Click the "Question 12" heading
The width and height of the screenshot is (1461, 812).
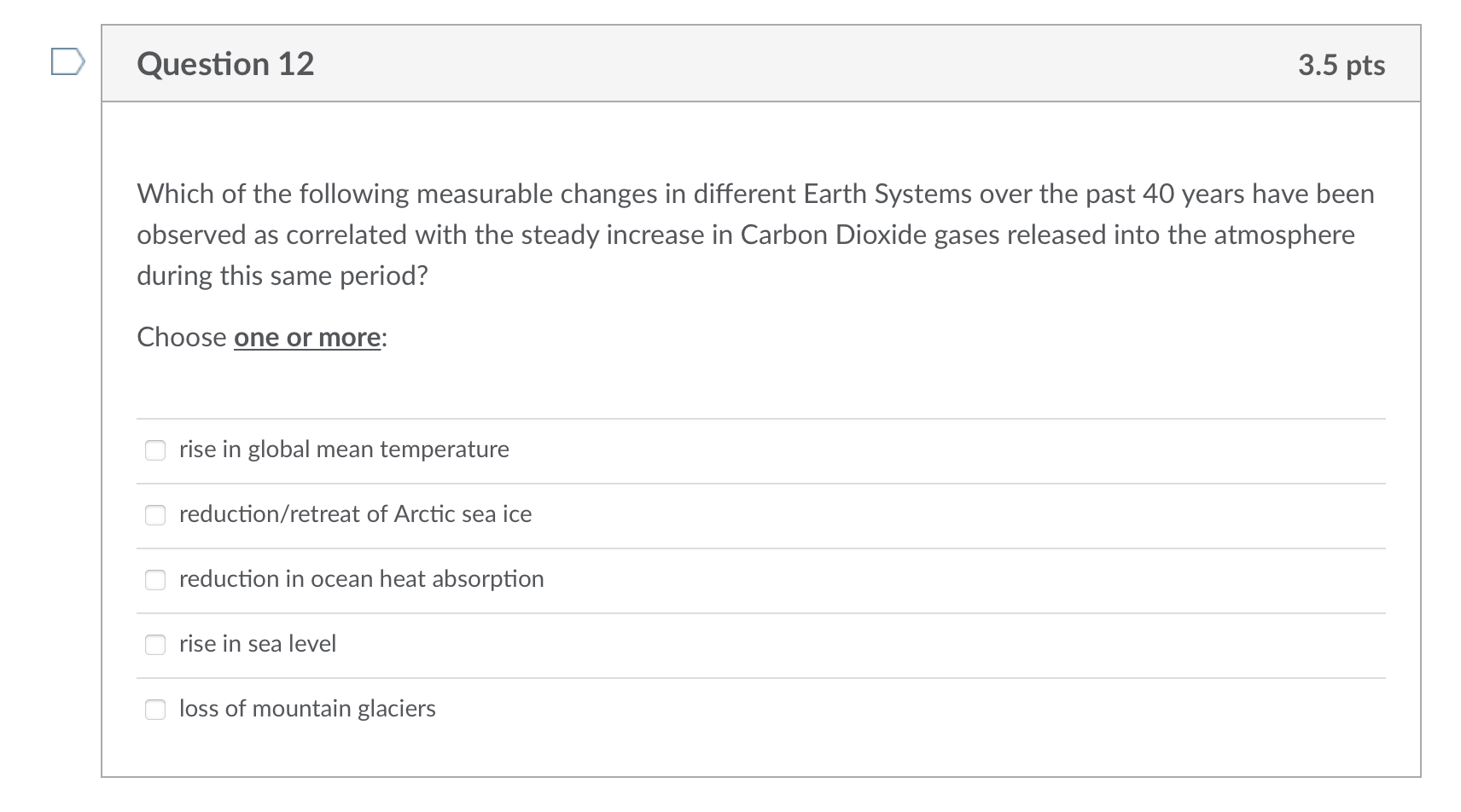pyautogui.click(x=225, y=64)
